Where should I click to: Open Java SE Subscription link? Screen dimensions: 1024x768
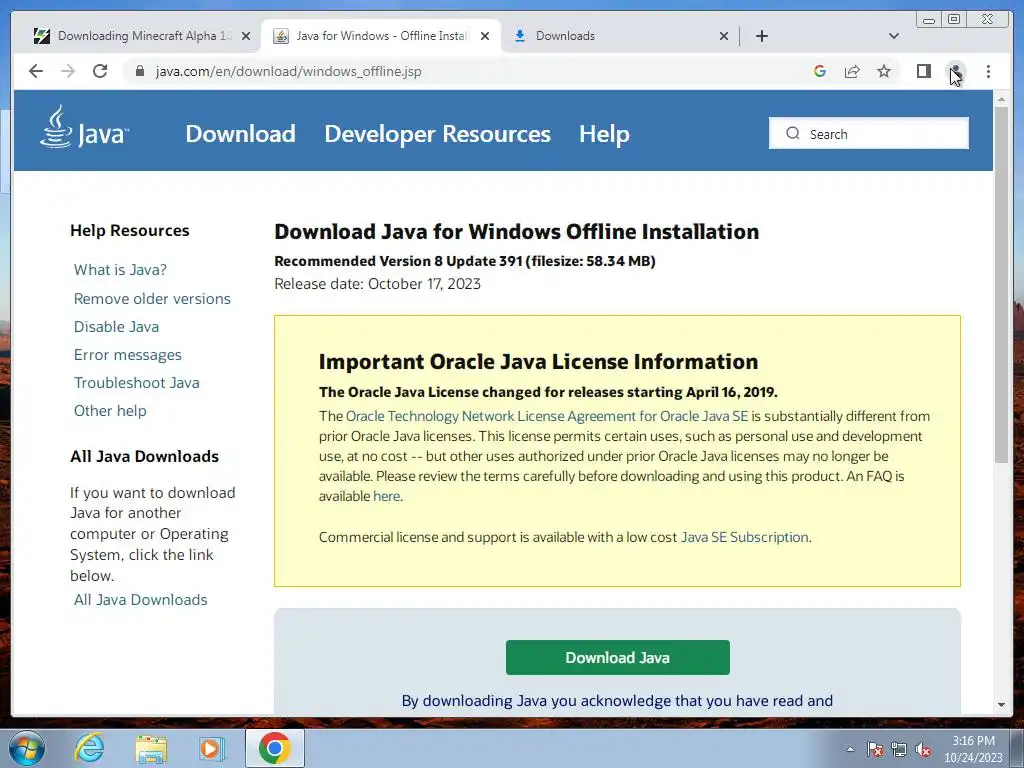(744, 537)
